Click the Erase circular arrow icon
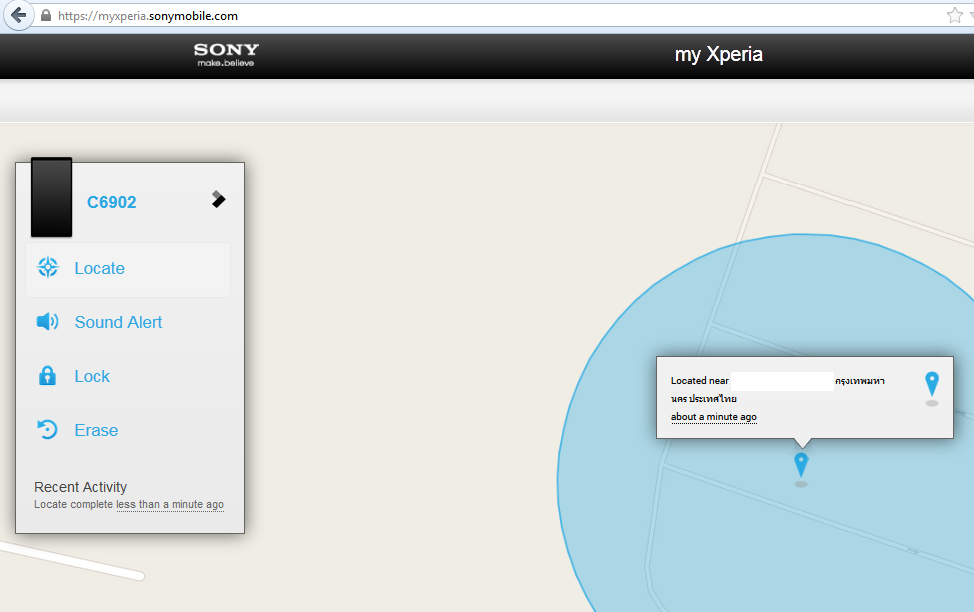The image size is (974, 612). point(47,429)
